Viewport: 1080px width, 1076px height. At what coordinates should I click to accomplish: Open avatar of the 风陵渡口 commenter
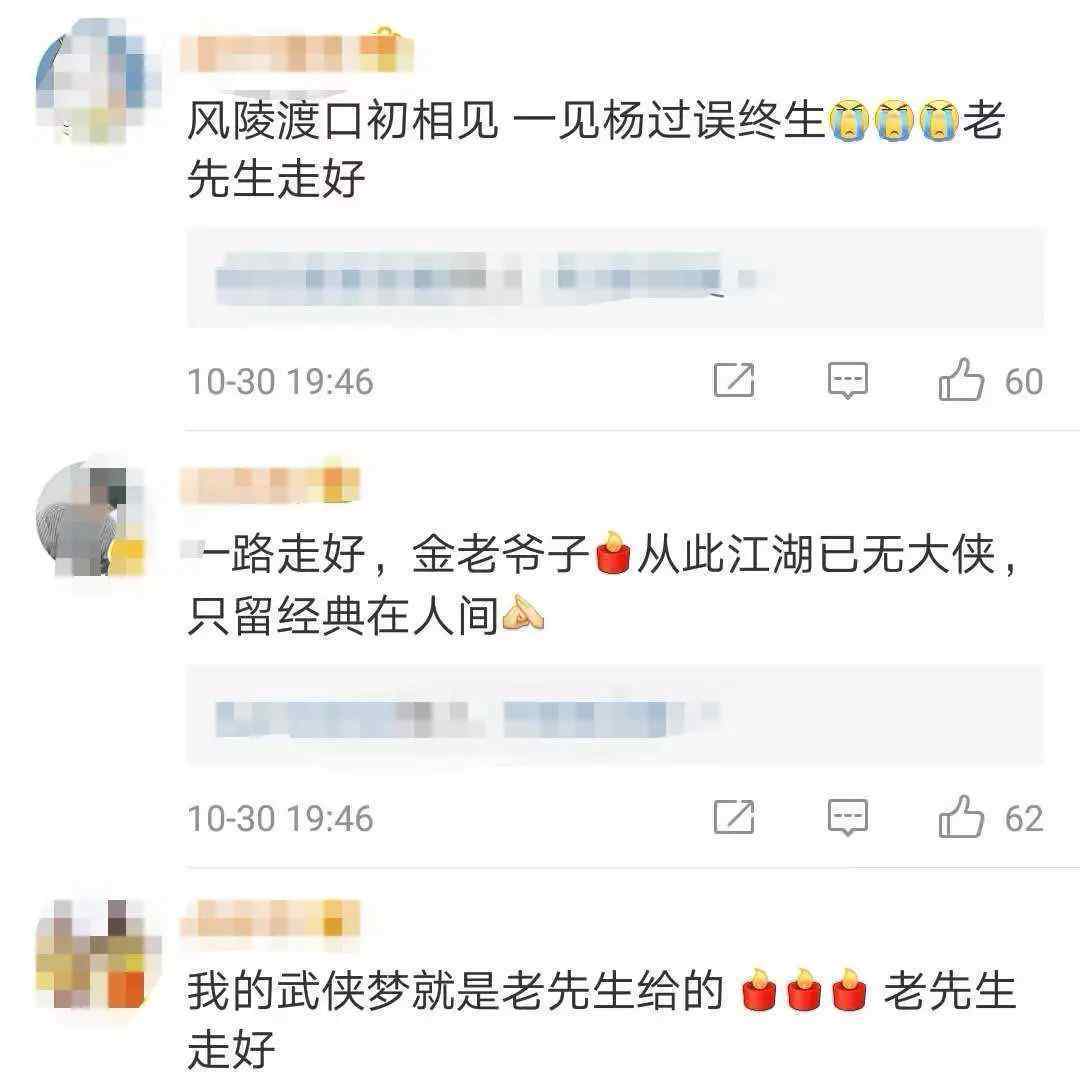[x=97, y=81]
